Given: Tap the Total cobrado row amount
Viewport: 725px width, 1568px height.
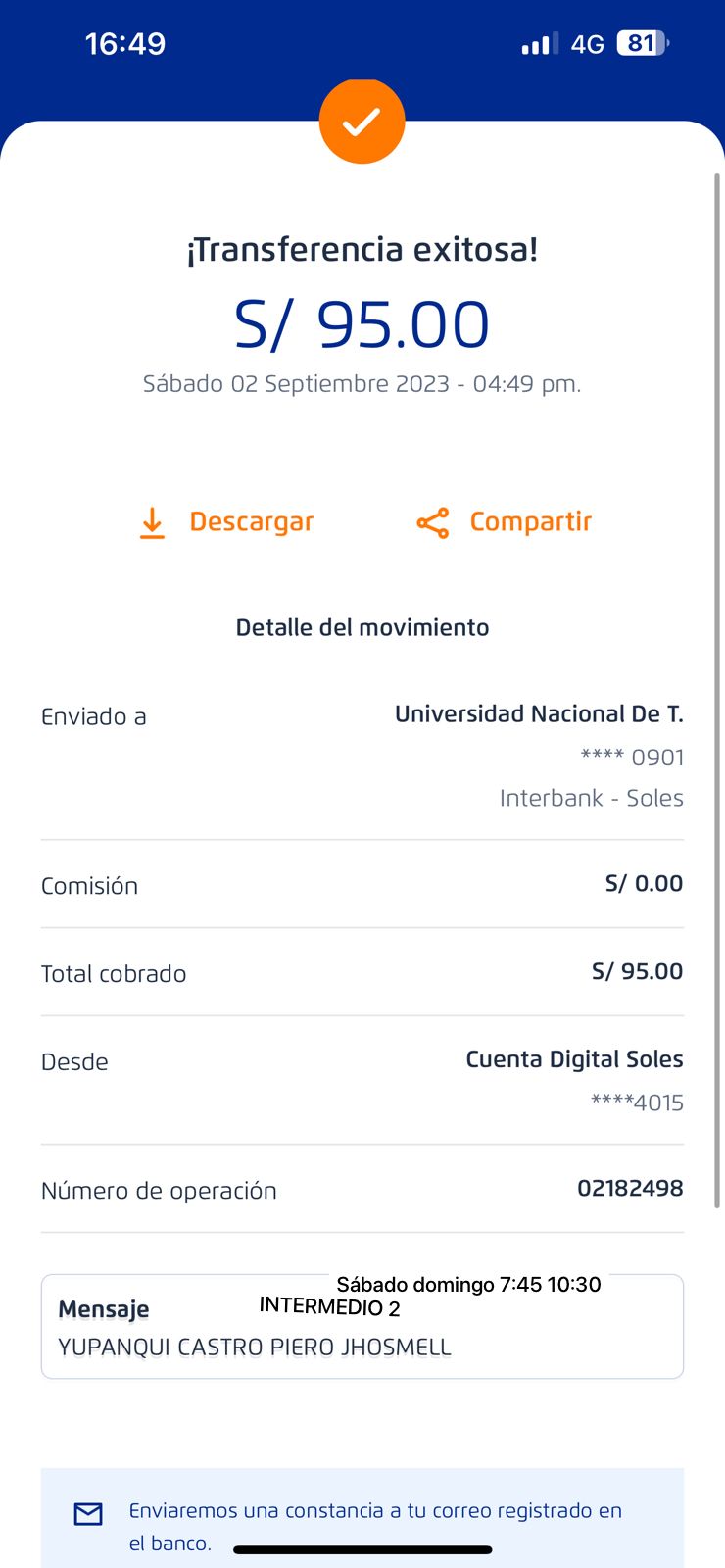Looking at the screenshot, I should click(637, 972).
